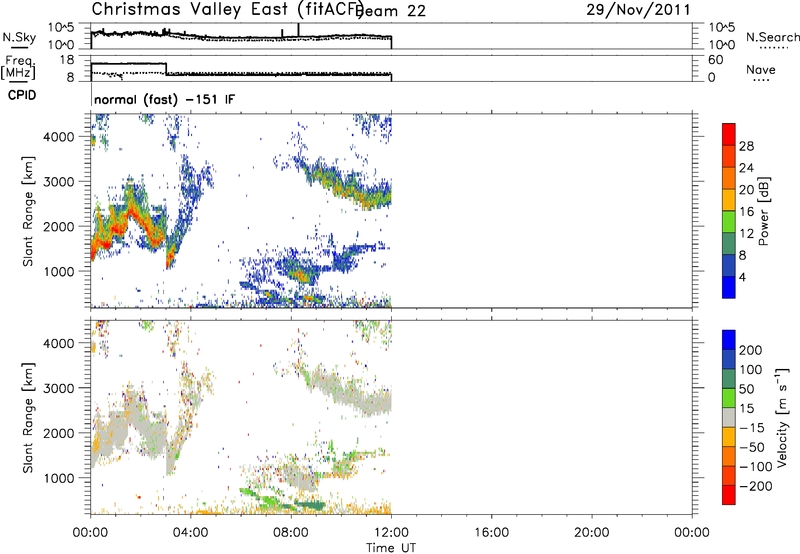
Task: Click the 'Nave' legend label
Action: pyautogui.click(x=760, y=70)
